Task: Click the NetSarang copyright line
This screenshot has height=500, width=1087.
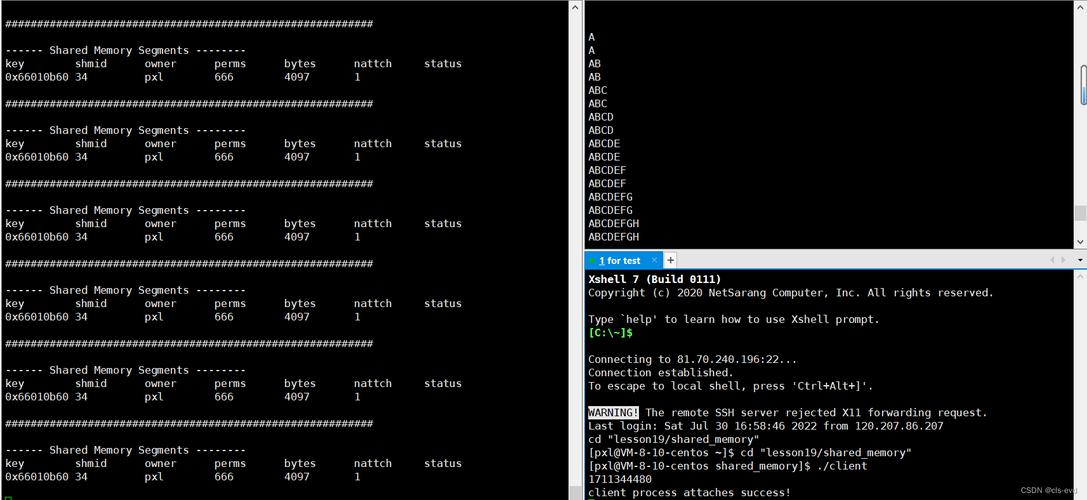Action: 790,293
